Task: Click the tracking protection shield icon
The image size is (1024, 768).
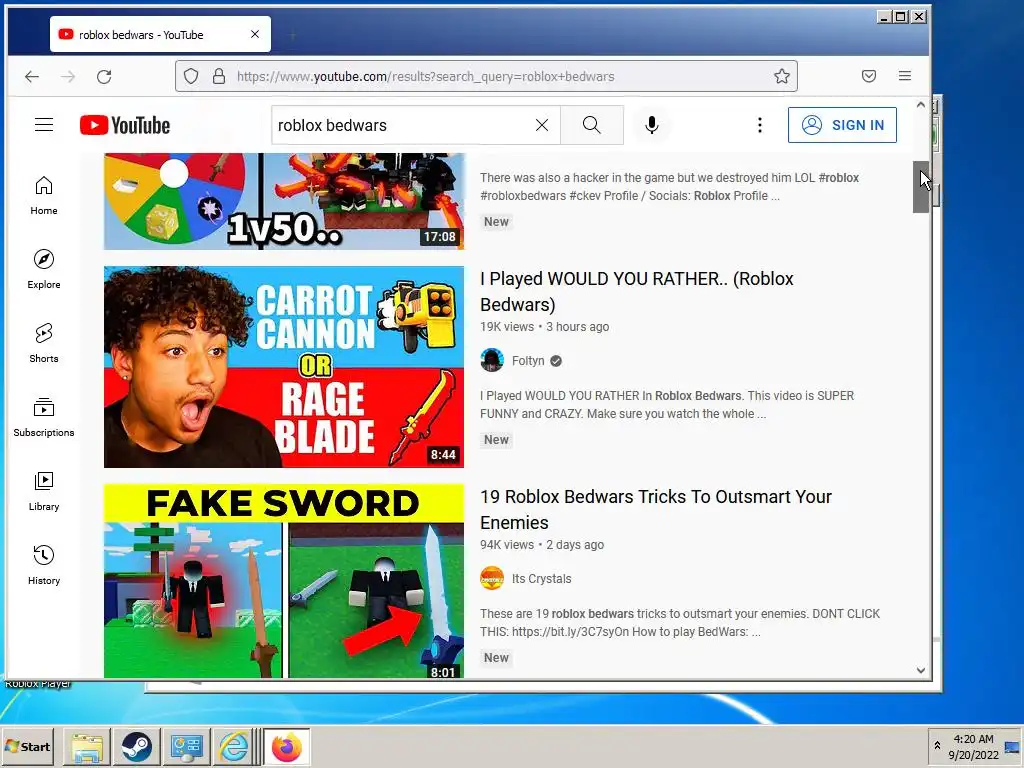Action: coord(191,76)
